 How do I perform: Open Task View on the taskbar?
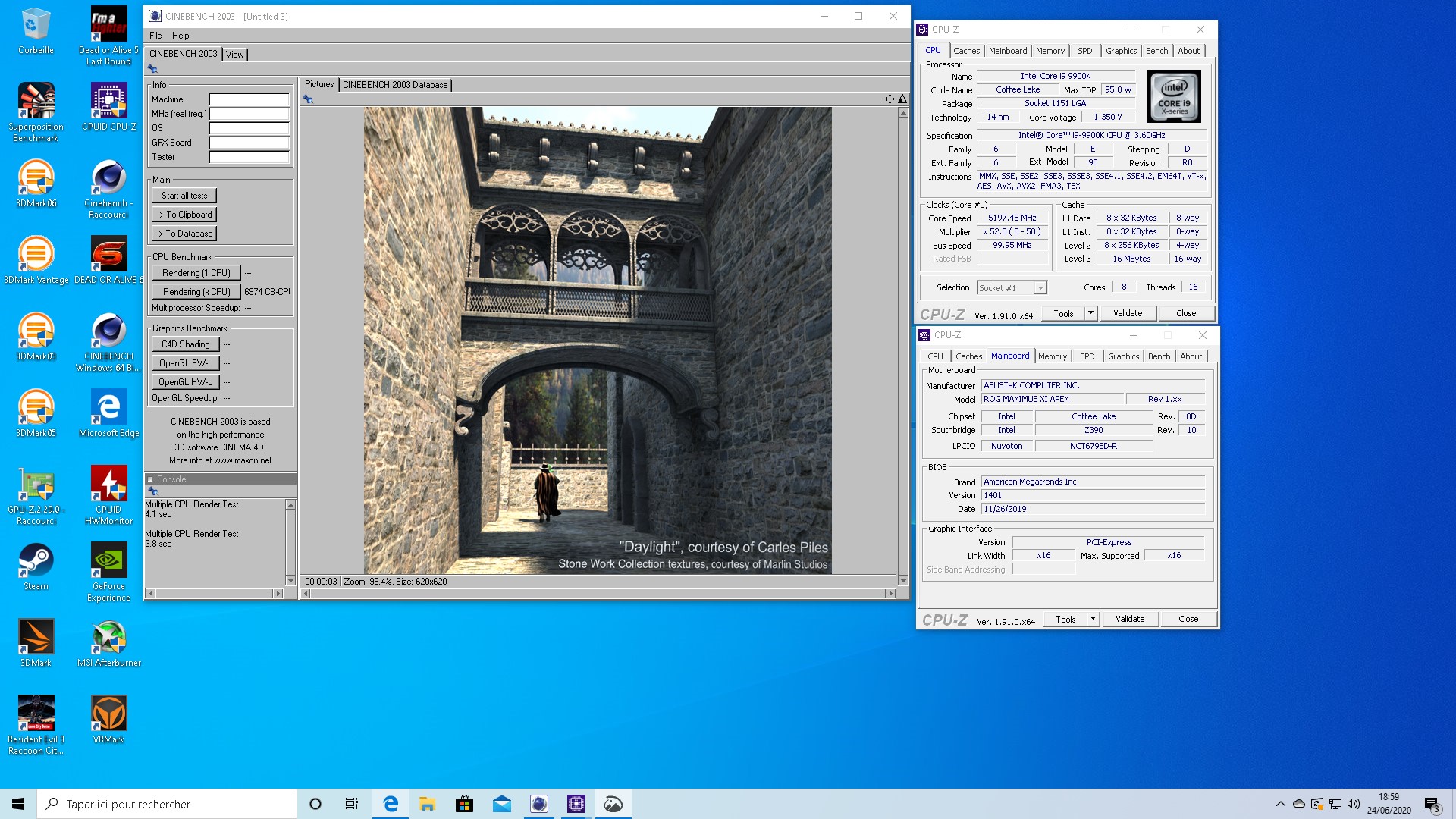pyautogui.click(x=352, y=804)
